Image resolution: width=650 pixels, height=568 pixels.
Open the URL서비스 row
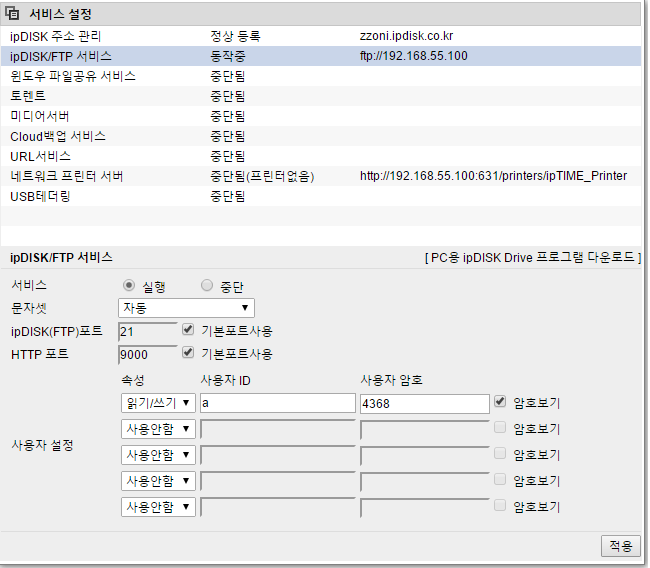(321, 156)
